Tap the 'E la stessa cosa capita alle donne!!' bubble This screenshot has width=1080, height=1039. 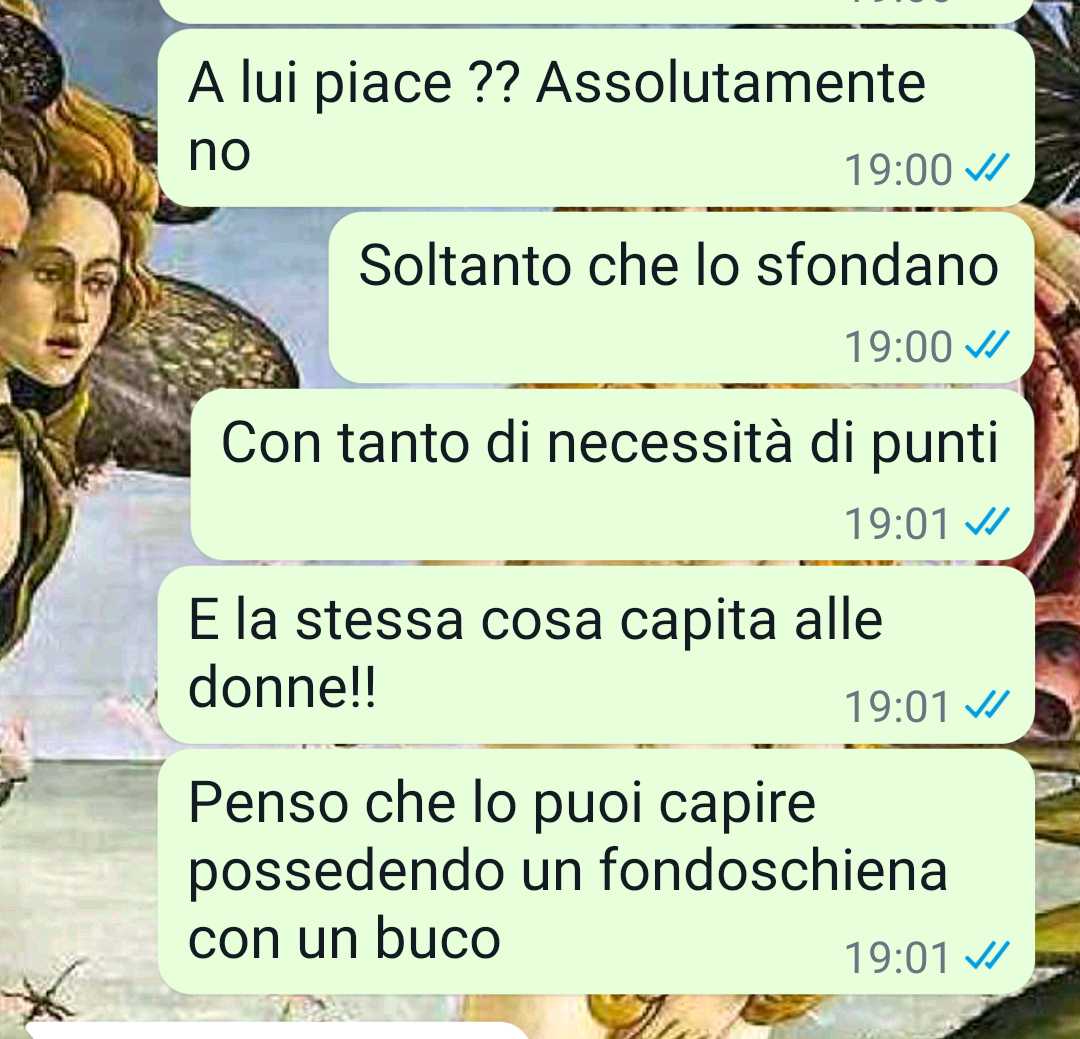pyautogui.click(x=596, y=655)
